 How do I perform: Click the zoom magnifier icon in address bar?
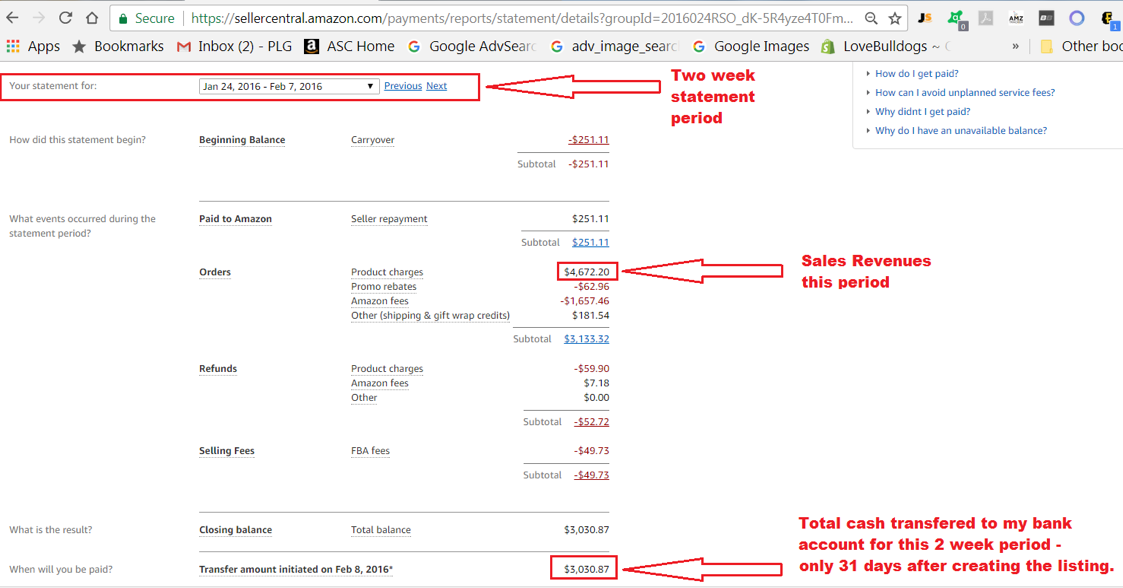(871, 18)
